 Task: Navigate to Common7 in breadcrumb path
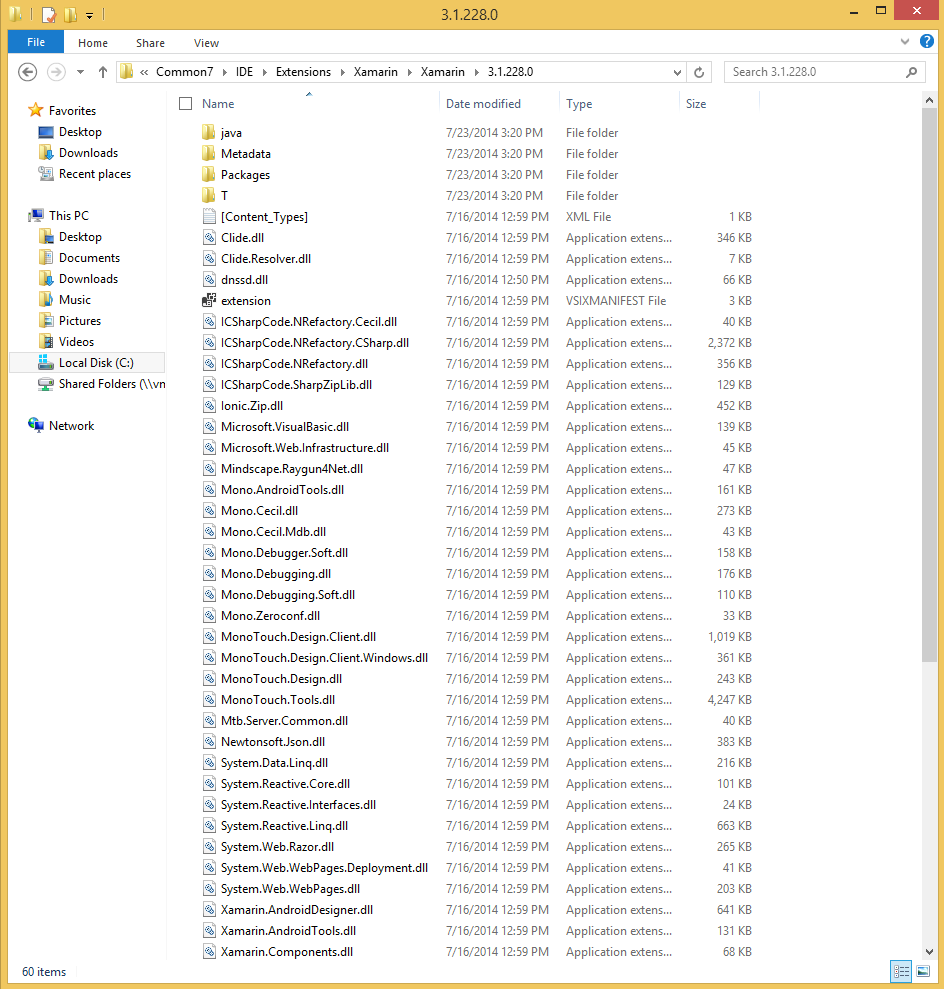(x=185, y=72)
